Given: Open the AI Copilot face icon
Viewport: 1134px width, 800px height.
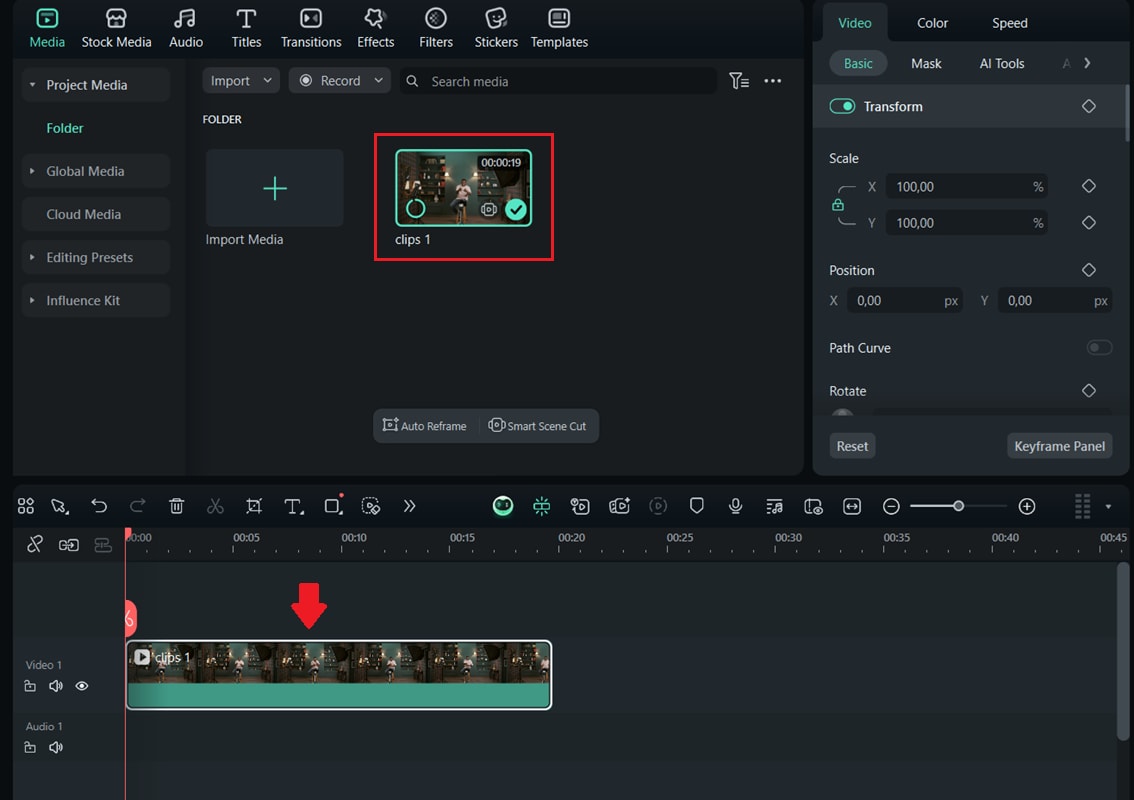Looking at the screenshot, I should pyautogui.click(x=503, y=506).
